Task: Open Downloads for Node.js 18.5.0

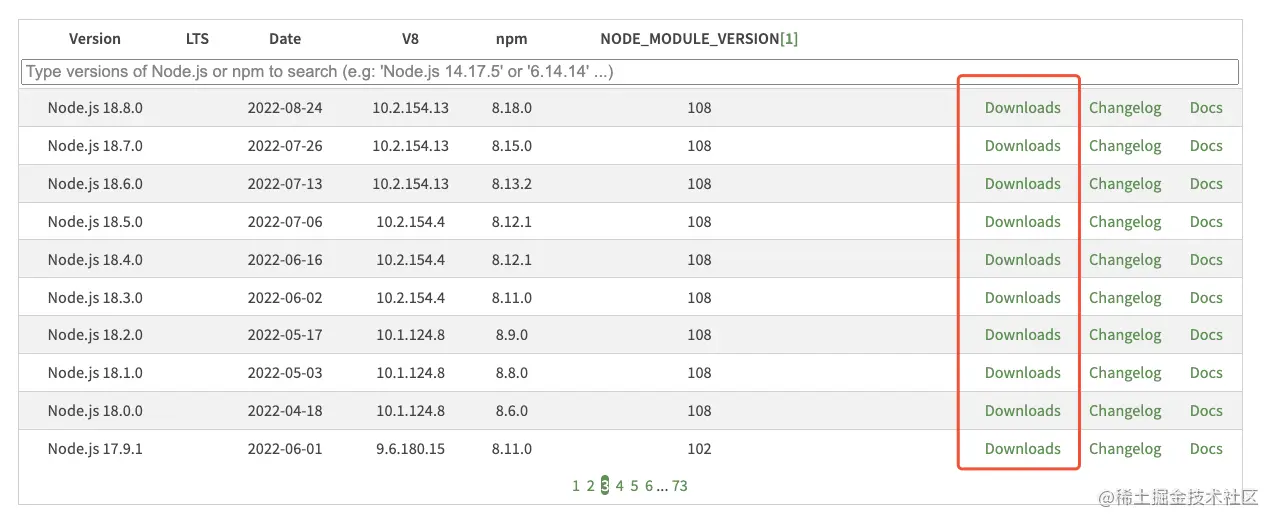Action: click(1022, 222)
